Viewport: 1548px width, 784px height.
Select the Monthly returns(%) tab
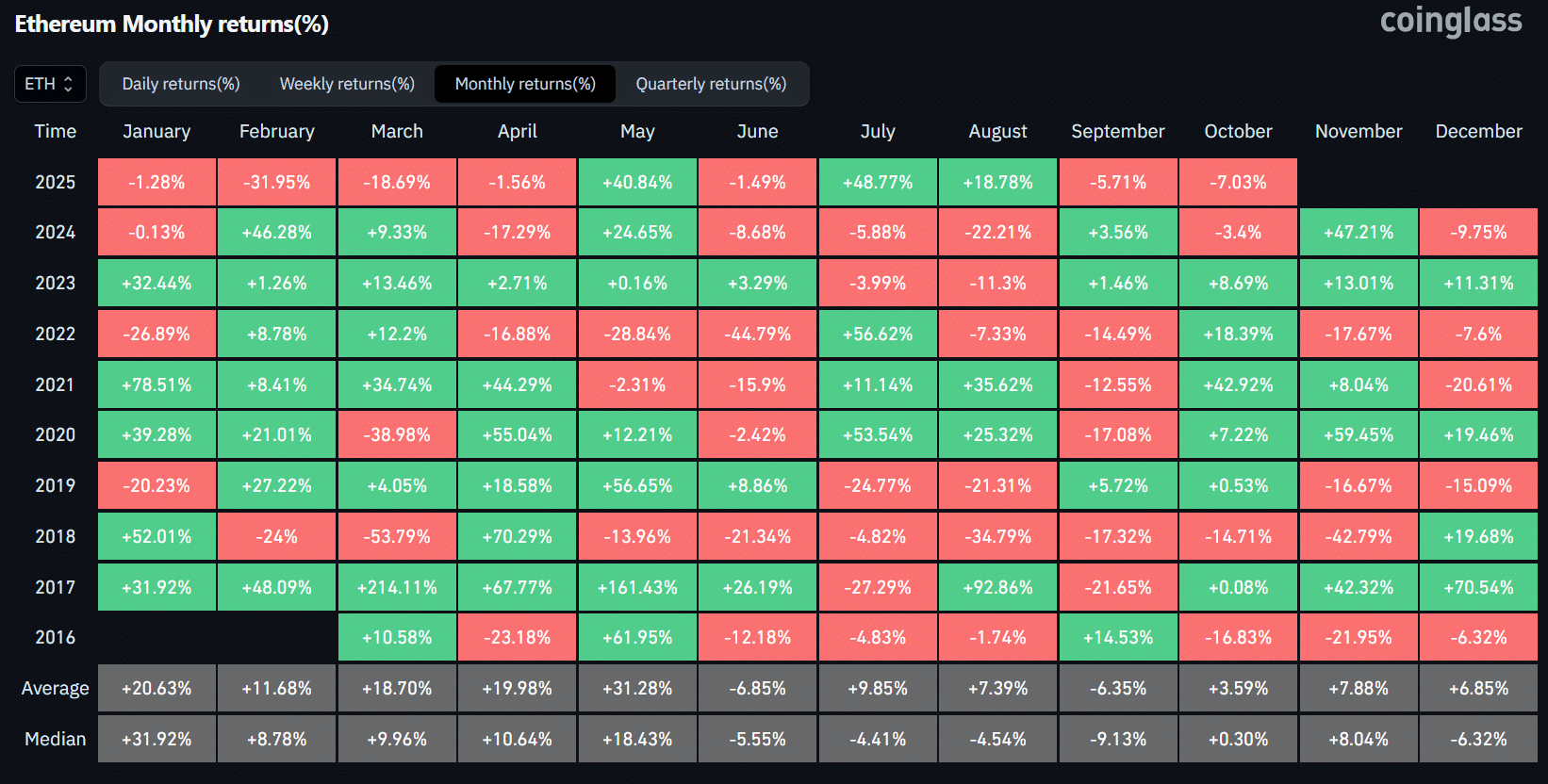click(x=525, y=84)
